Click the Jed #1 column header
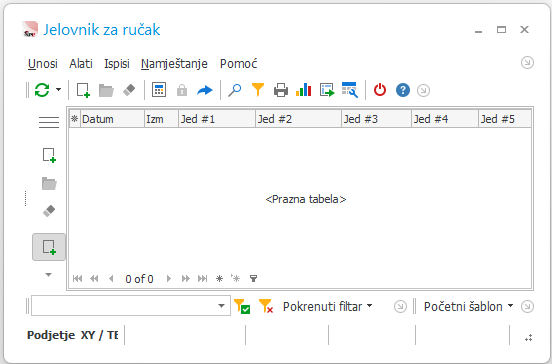This screenshot has width=552, height=364. [x=217, y=119]
